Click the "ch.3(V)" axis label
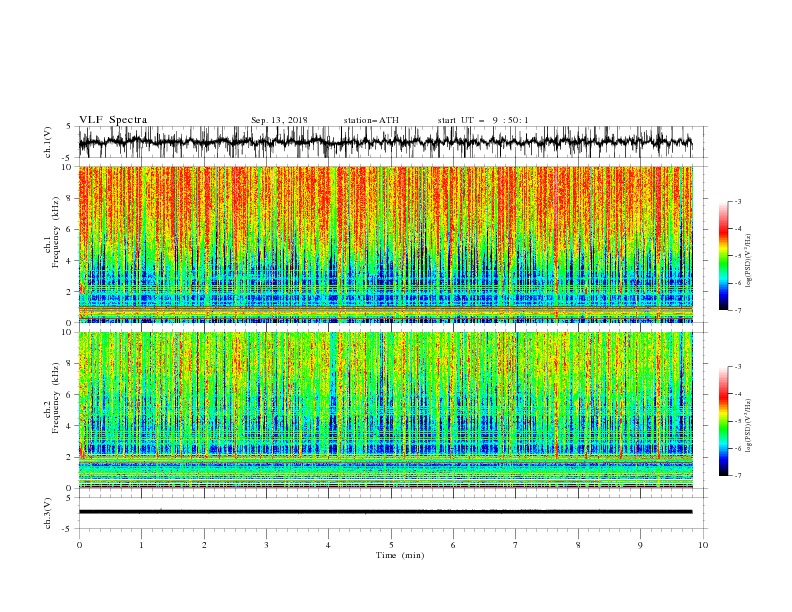 pyautogui.click(x=48, y=513)
